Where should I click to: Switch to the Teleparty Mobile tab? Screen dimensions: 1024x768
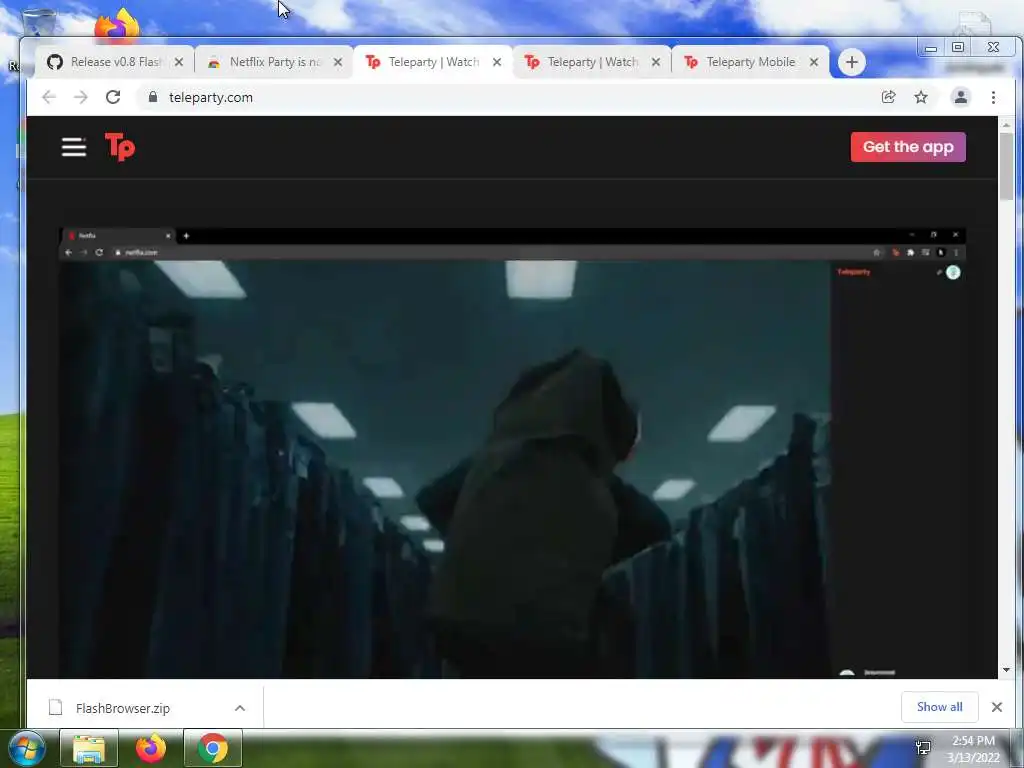click(x=751, y=62)
